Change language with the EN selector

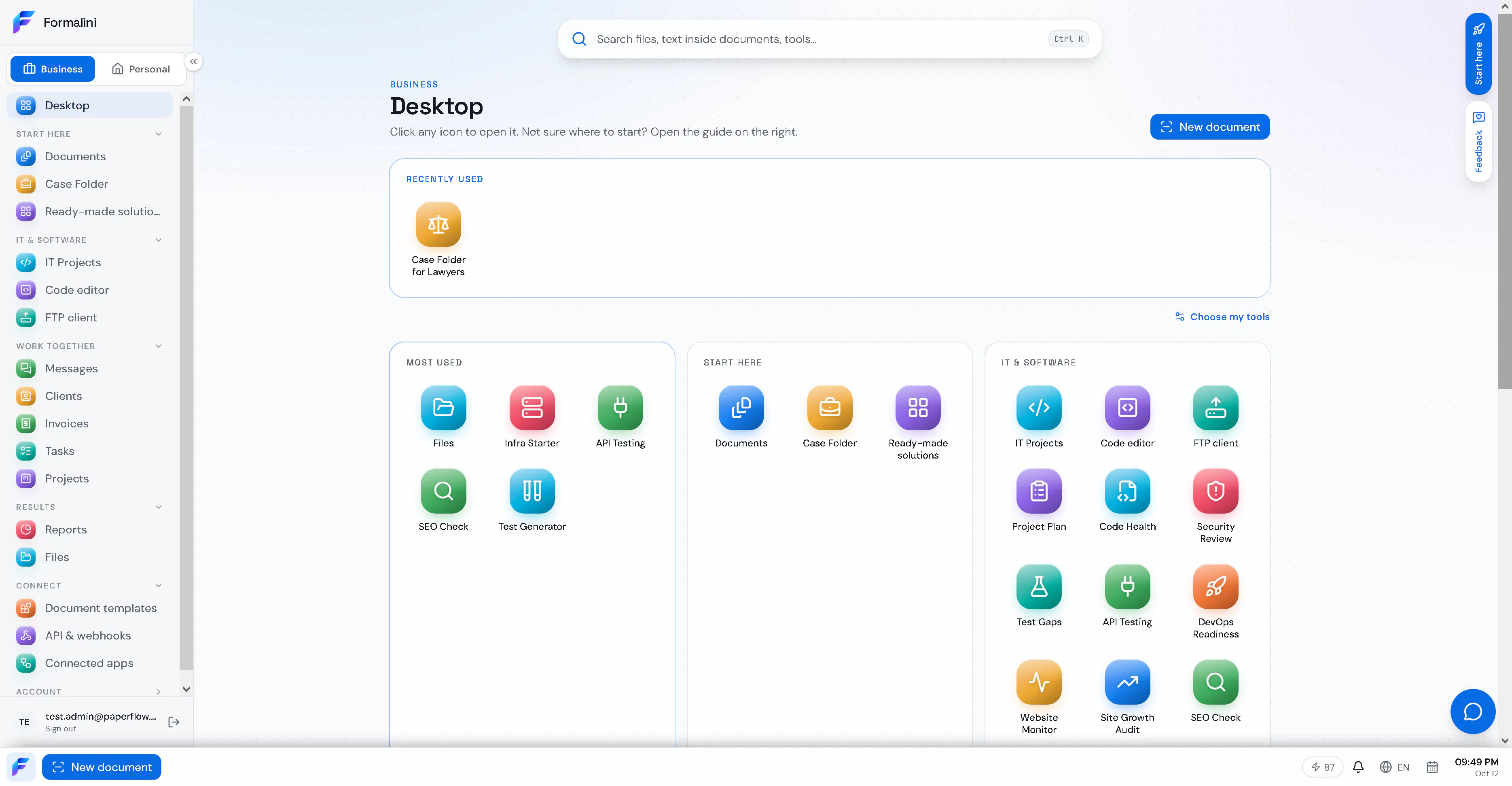[x=1394, y=767]
